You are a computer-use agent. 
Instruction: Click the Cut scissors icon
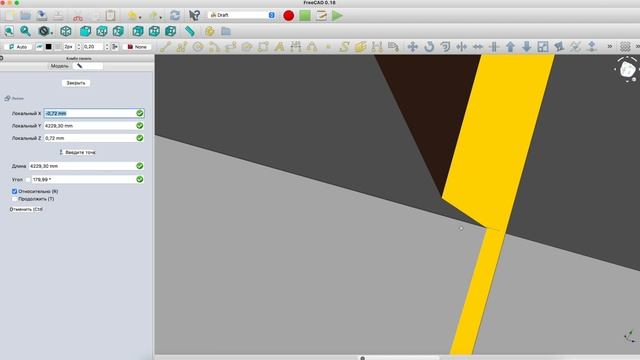tap(78, 16)
